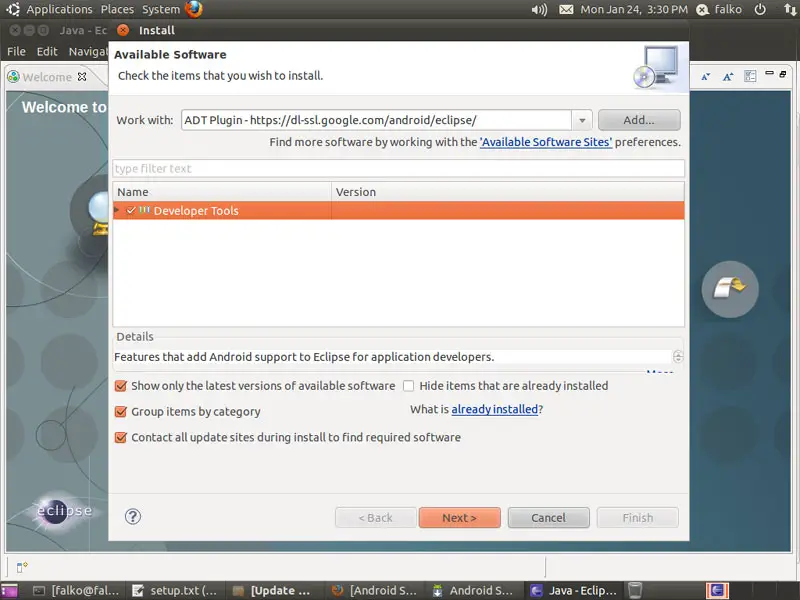Close the Install dialog
The image size is (800, 600).
click(123, 31)
